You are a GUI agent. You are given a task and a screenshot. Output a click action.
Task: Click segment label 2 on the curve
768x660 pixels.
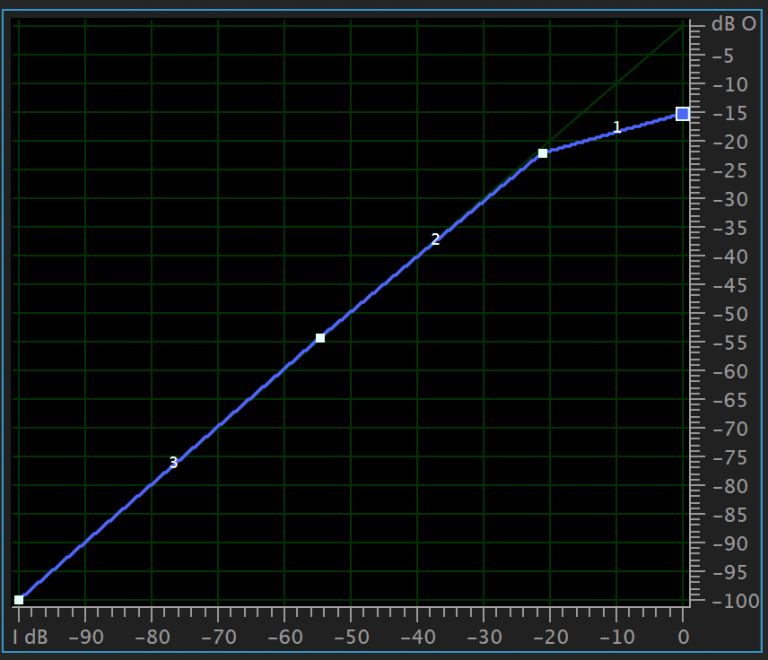point(435,239)
